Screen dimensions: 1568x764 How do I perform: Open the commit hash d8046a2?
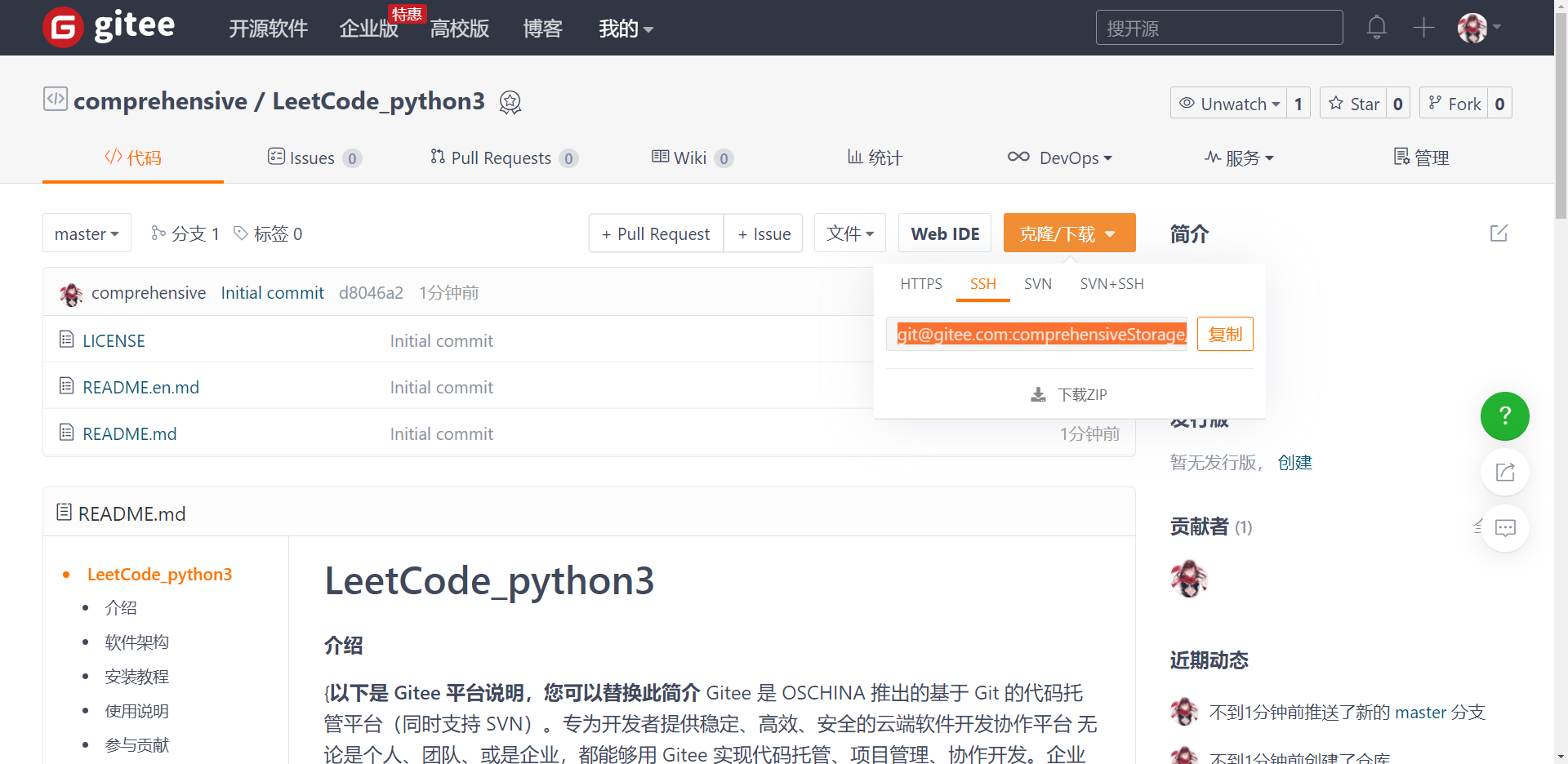click(x=371, y=293)
